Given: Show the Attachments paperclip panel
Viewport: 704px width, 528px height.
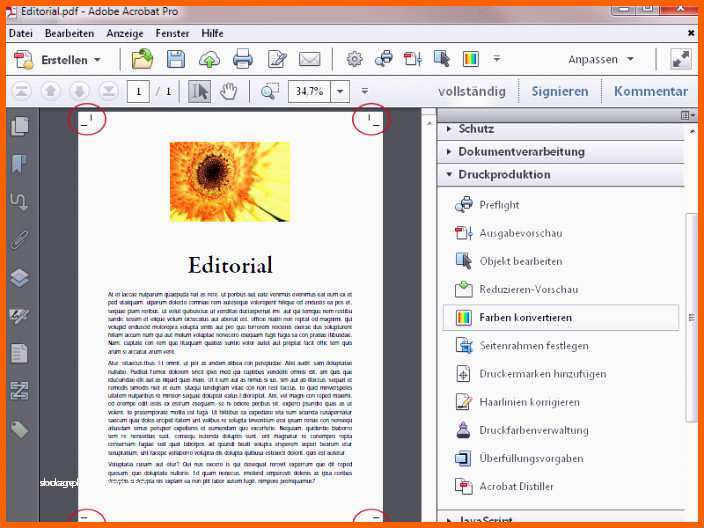Looking at the screenshot, I should pos(19,240).
